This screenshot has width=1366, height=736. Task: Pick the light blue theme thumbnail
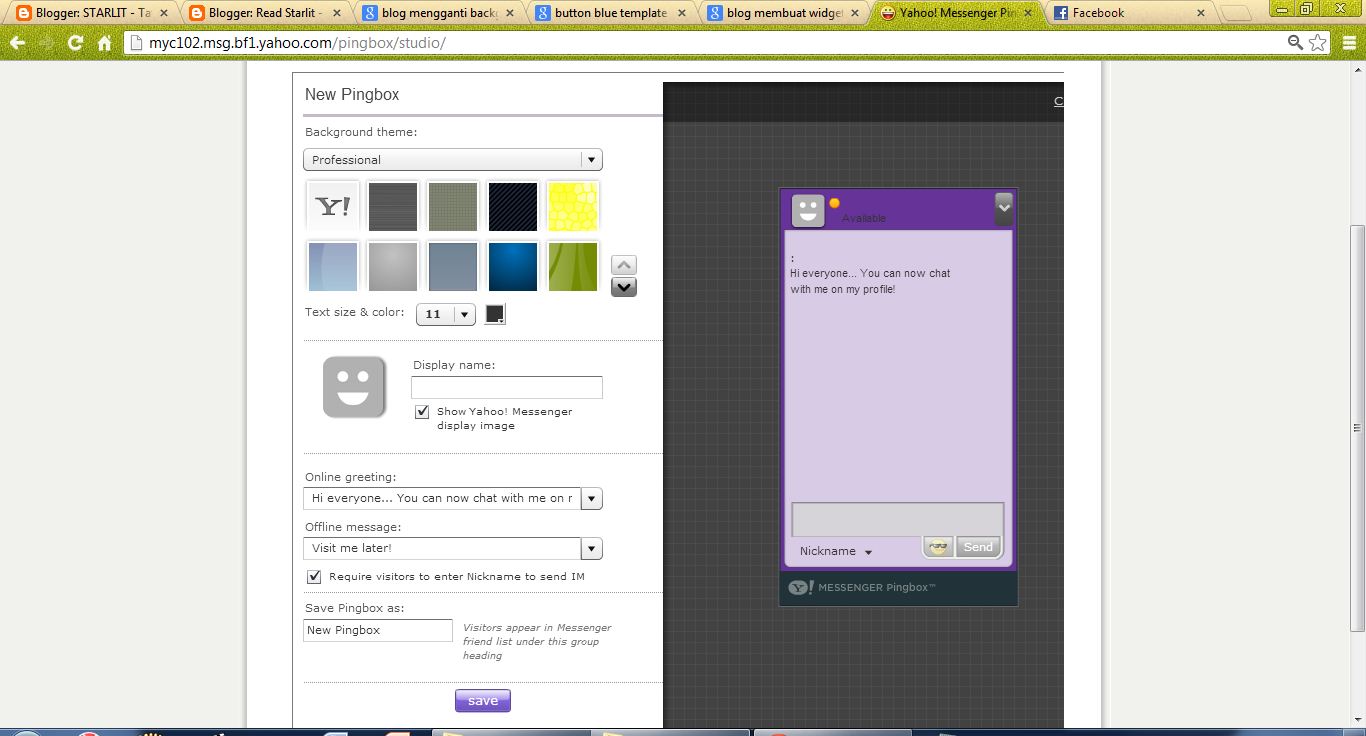333,266
